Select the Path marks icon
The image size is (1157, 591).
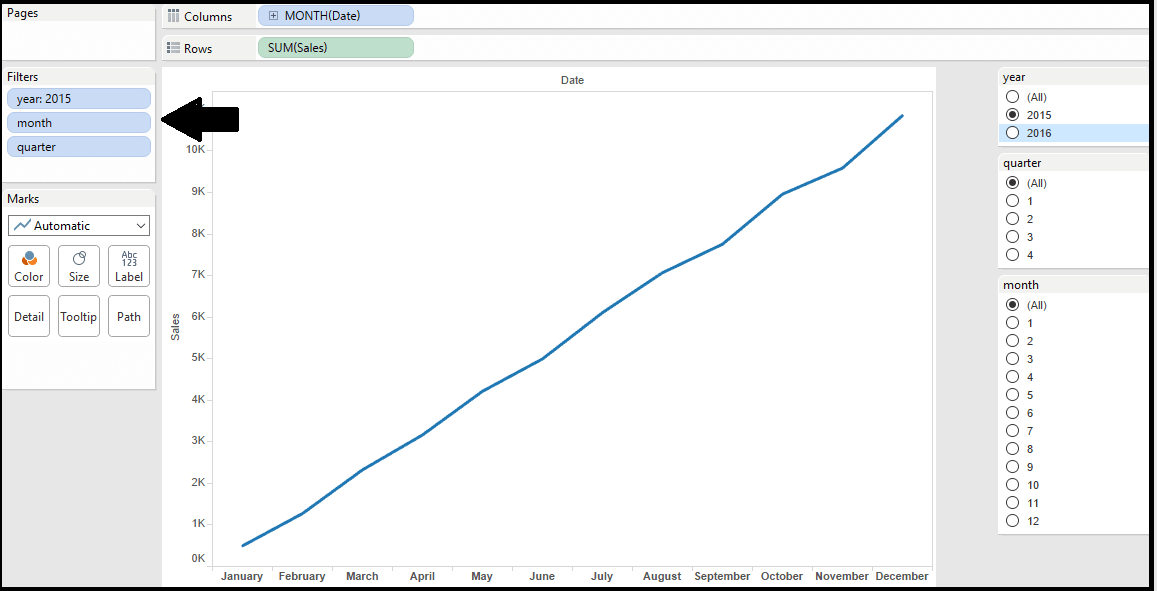point(128,315)
